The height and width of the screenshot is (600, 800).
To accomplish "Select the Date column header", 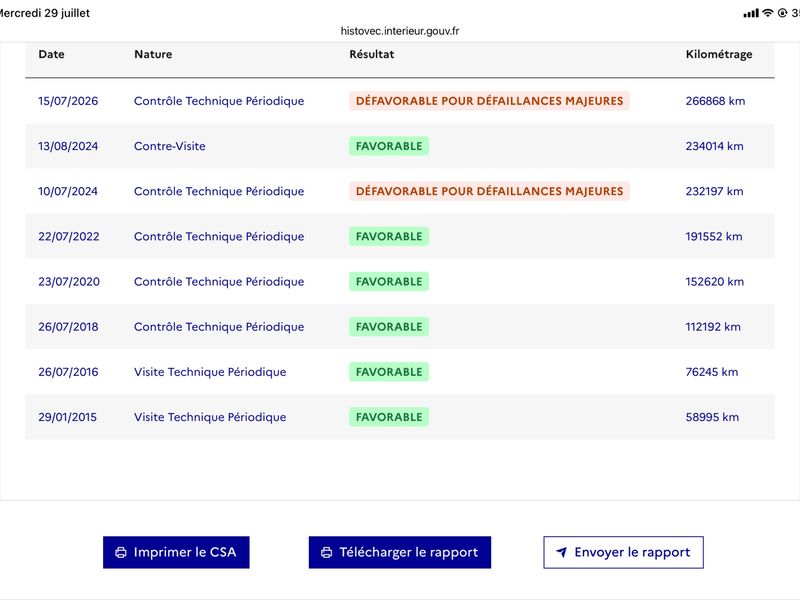I will point(52,54).
